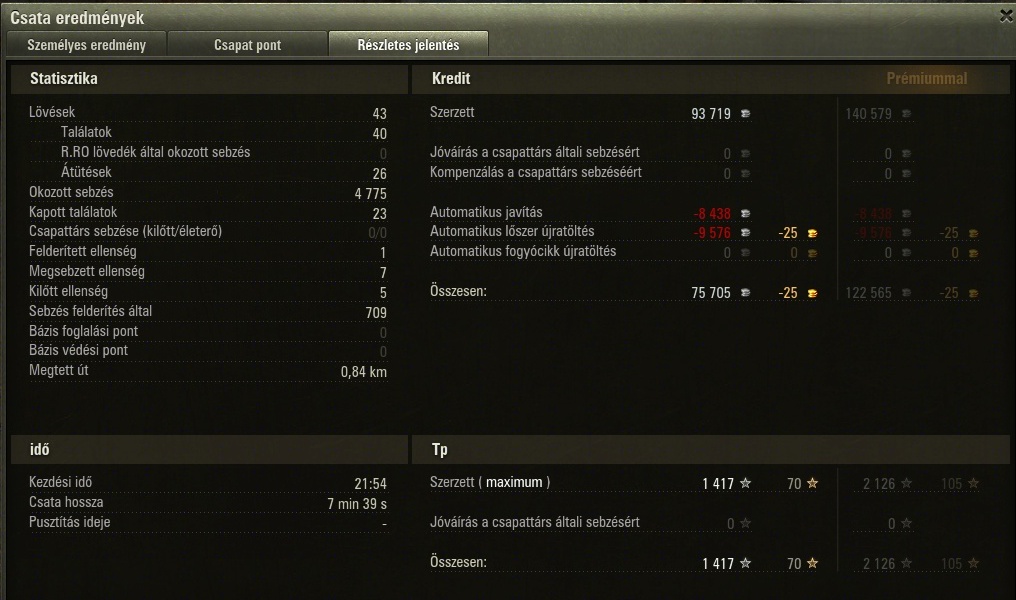Close the Csata eredmények window
This screenshot has height=600, width=1016.
click(1006, 17)
